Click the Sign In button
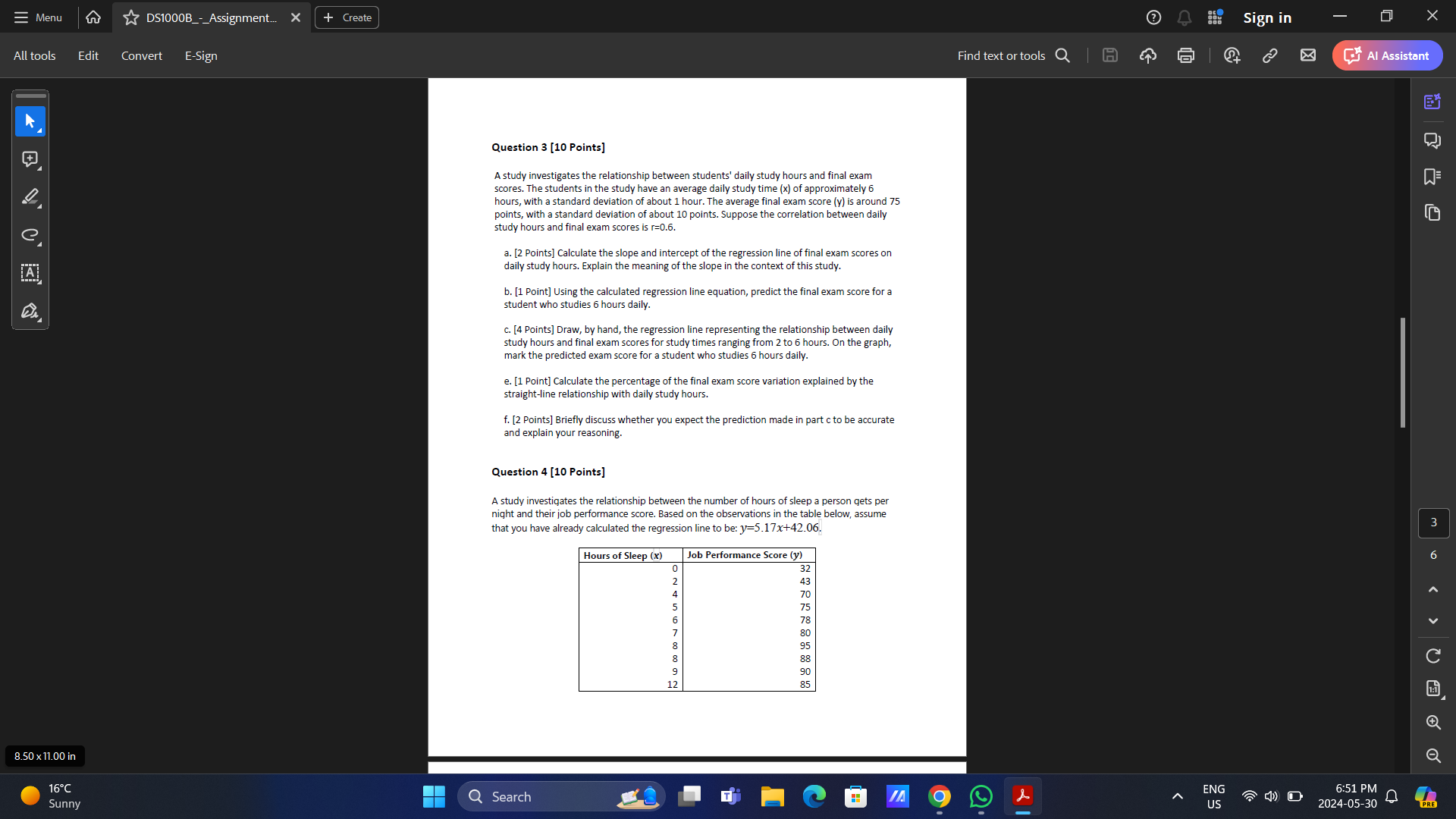1456x819 pixels. pos(1269,18)
